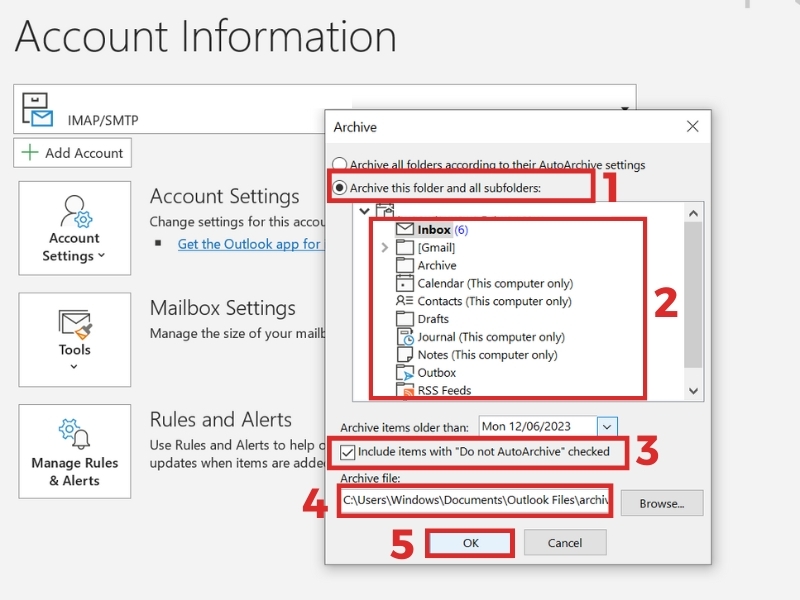Select 'Drafts' folder label
This screenshot has height=600, width=800.
433,319
